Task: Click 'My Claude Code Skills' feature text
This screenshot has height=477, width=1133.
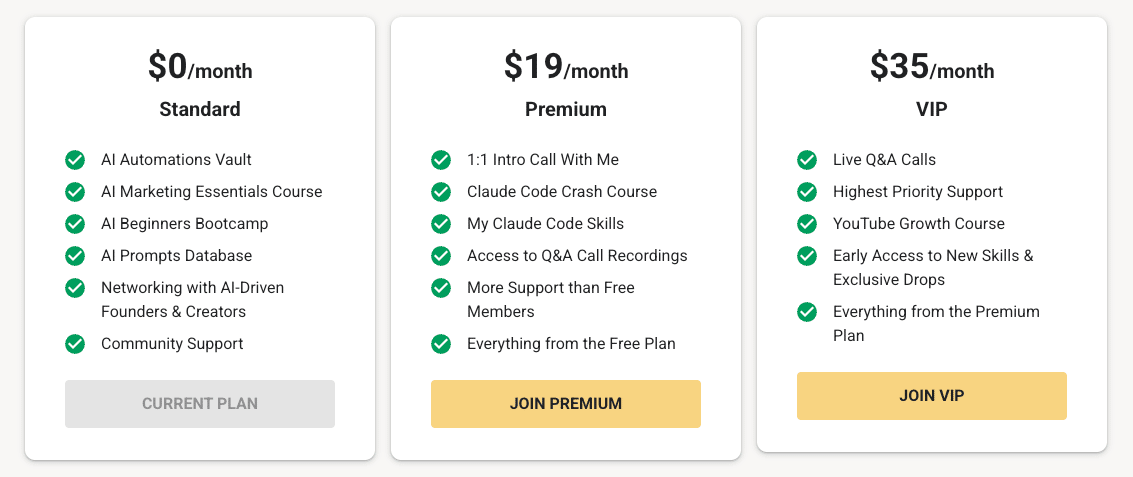Action: click(x=545, y=224)
